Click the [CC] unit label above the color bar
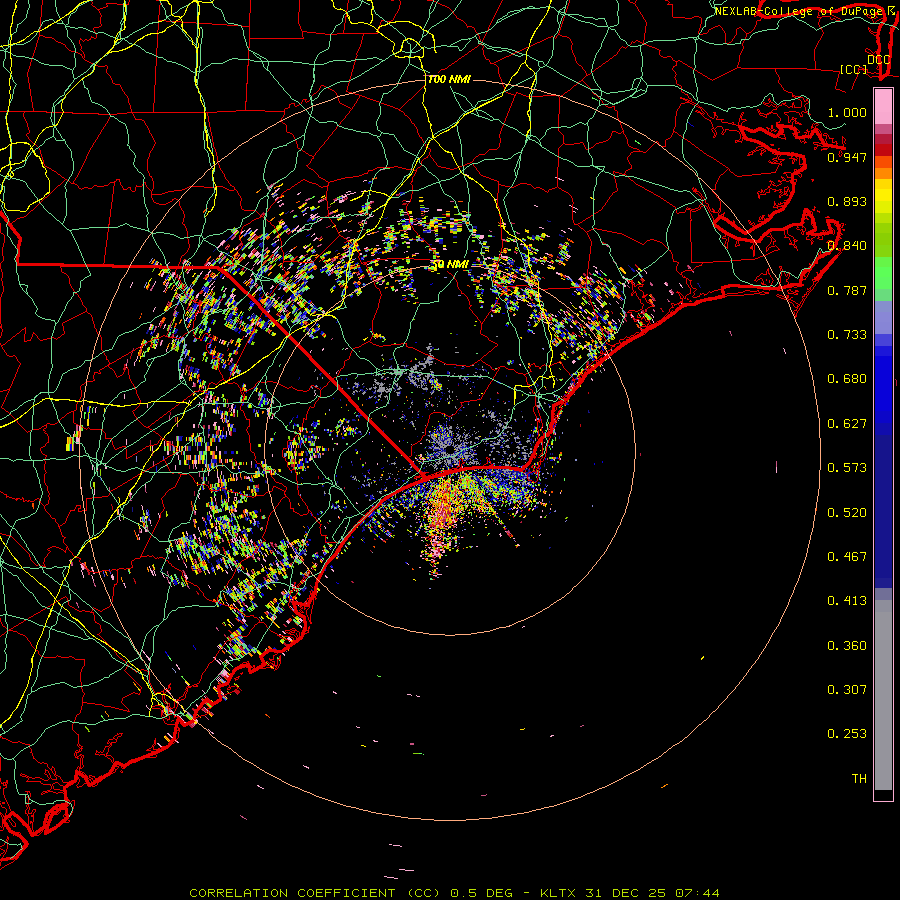Viewport: 900px width, 900px height. (x=854, y=69)
